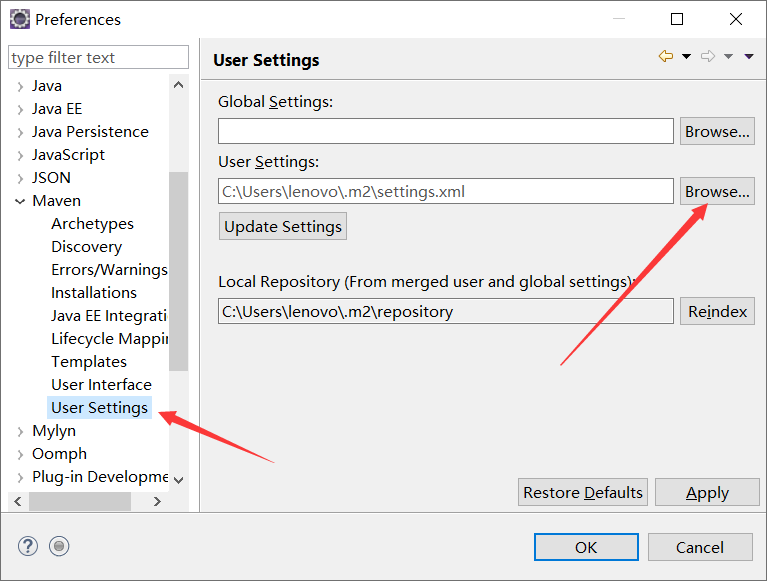Click the Eclipse Preferences window icon
Viewport: 767px width, 581px height.
pos(20,20)
